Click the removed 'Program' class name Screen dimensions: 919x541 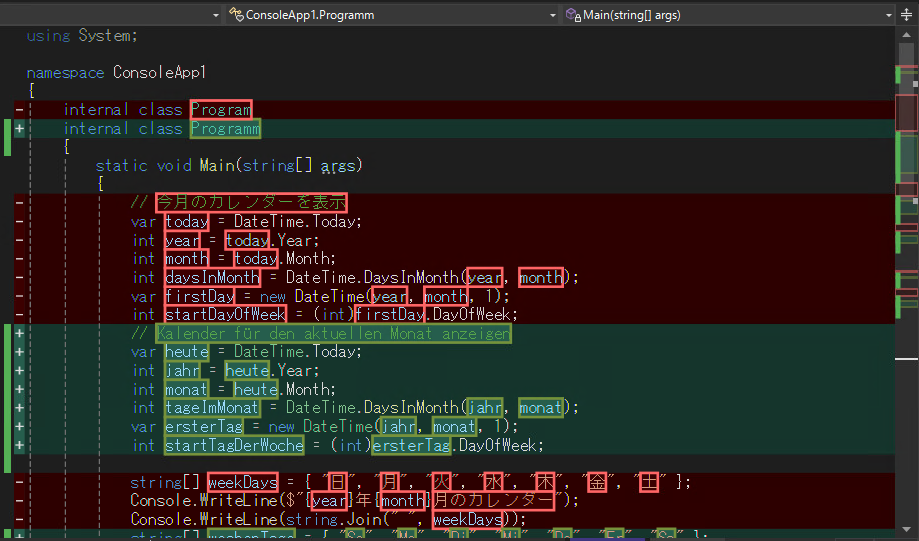pos(221,110)
